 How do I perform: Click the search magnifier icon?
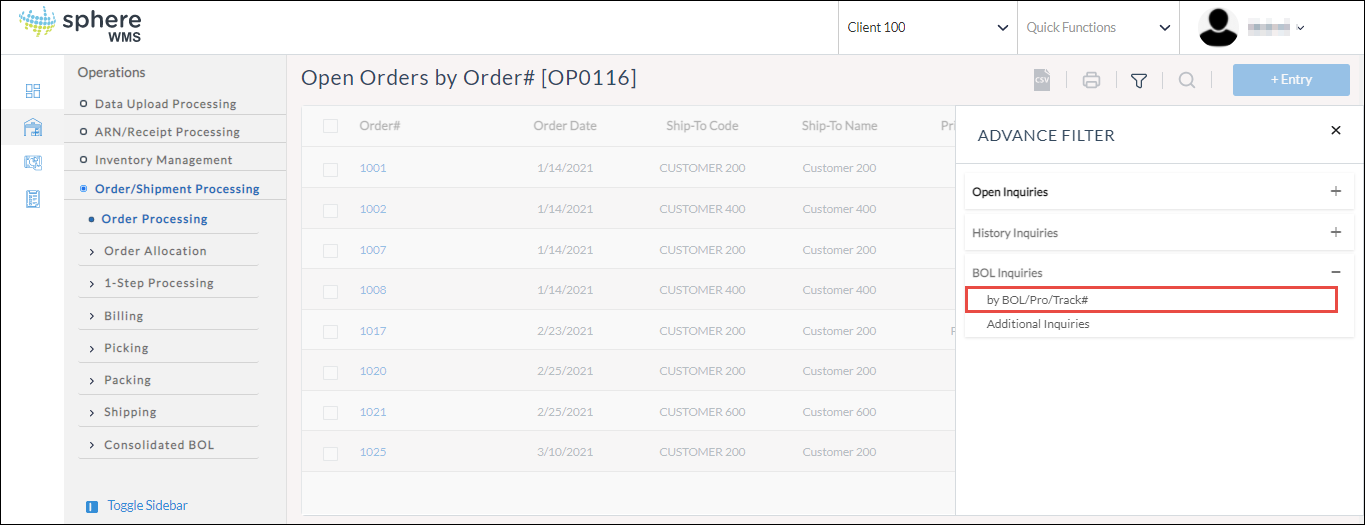point(1187,80)
